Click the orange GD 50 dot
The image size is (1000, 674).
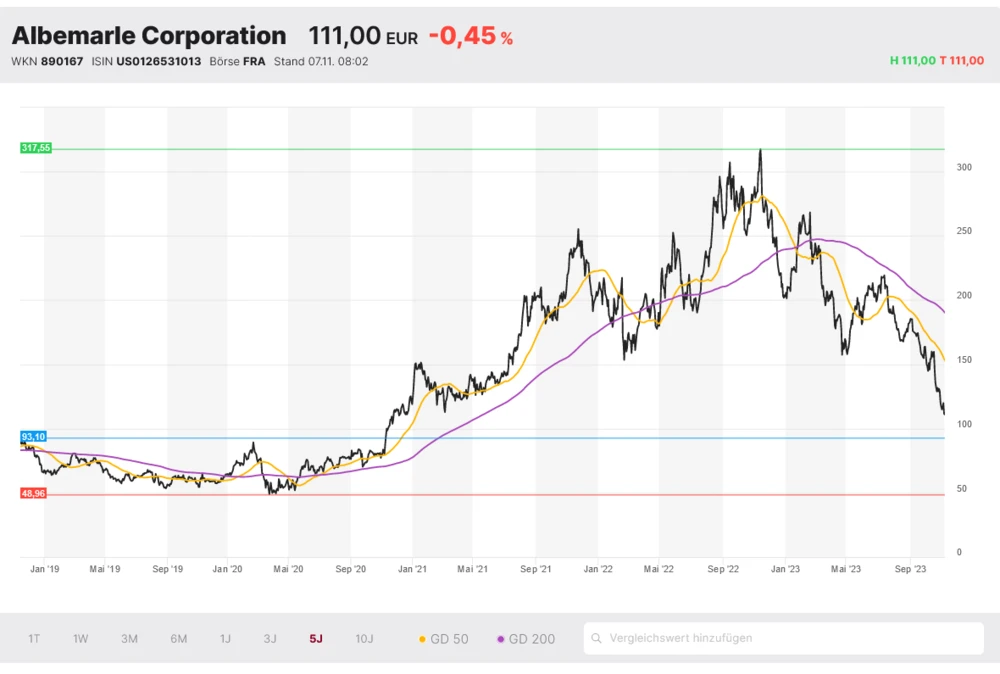422,639
